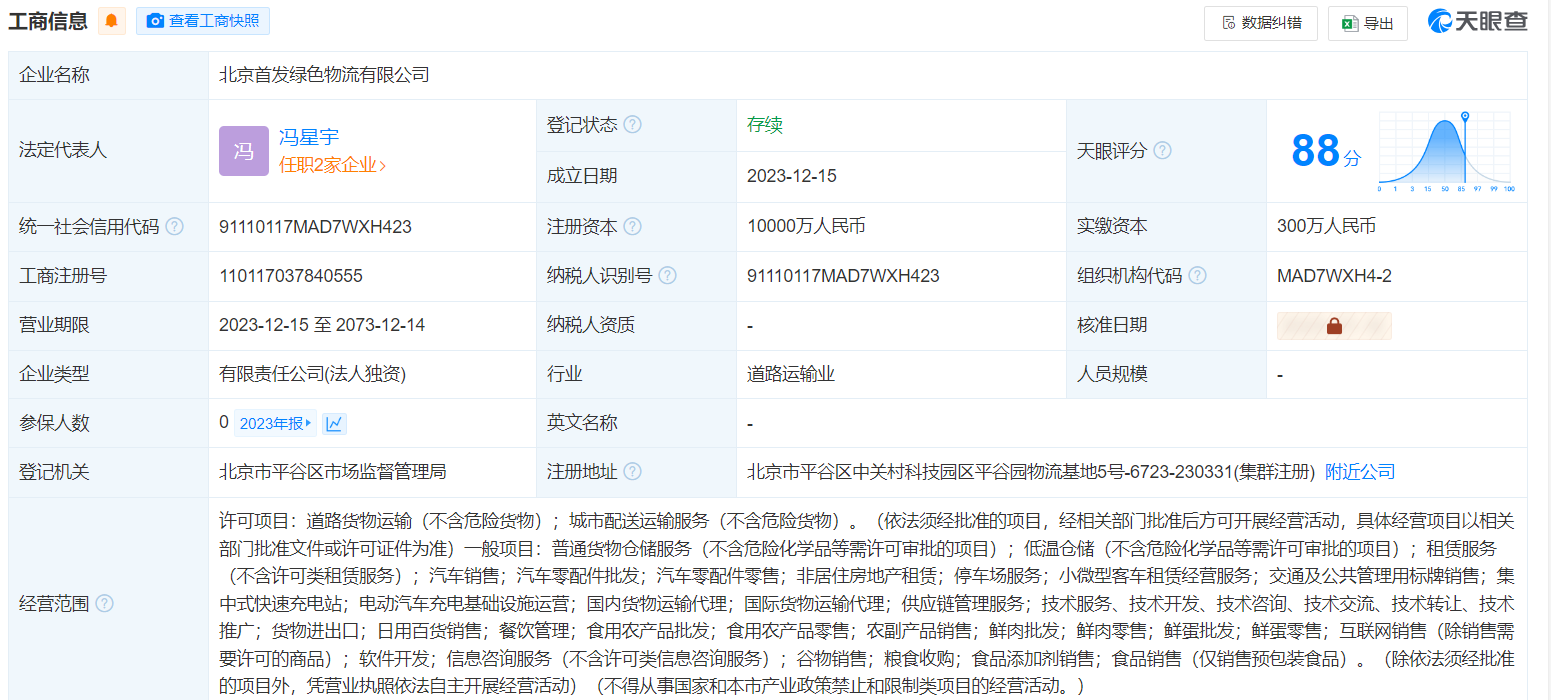This screenshot has height=700, width=1551.
Task: Expand the 2023年报 dropdown tag
Action: click(276, 424)
